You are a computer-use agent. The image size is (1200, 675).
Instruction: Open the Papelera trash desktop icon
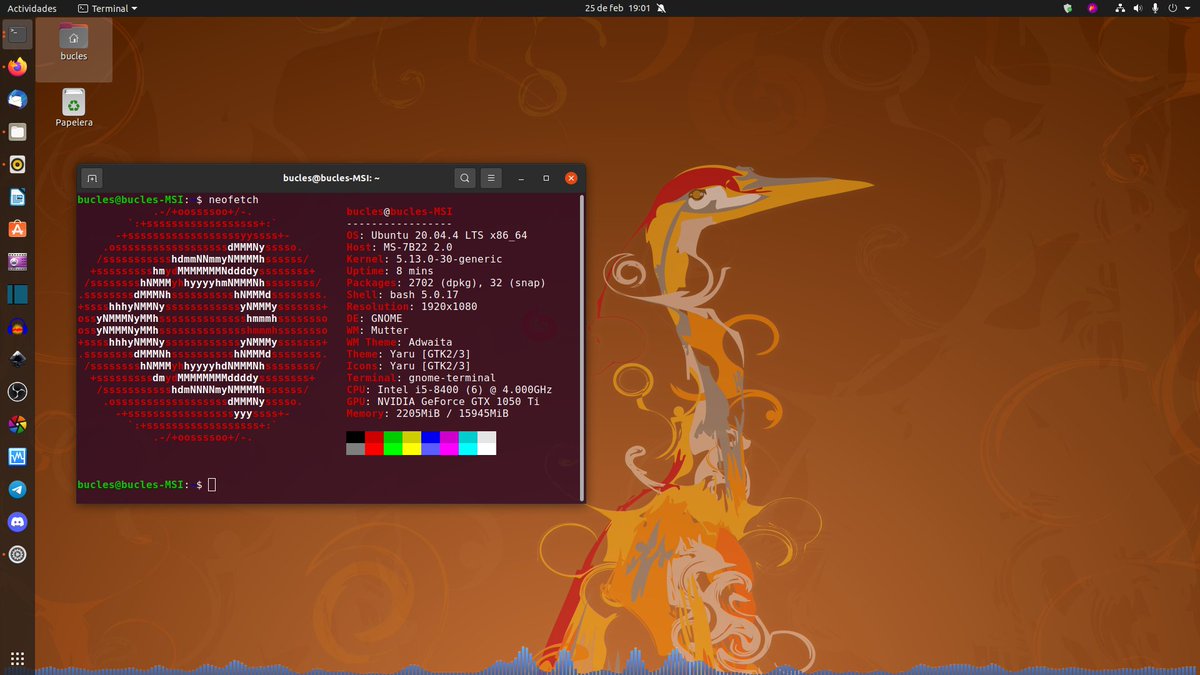(x=73, y=108)
